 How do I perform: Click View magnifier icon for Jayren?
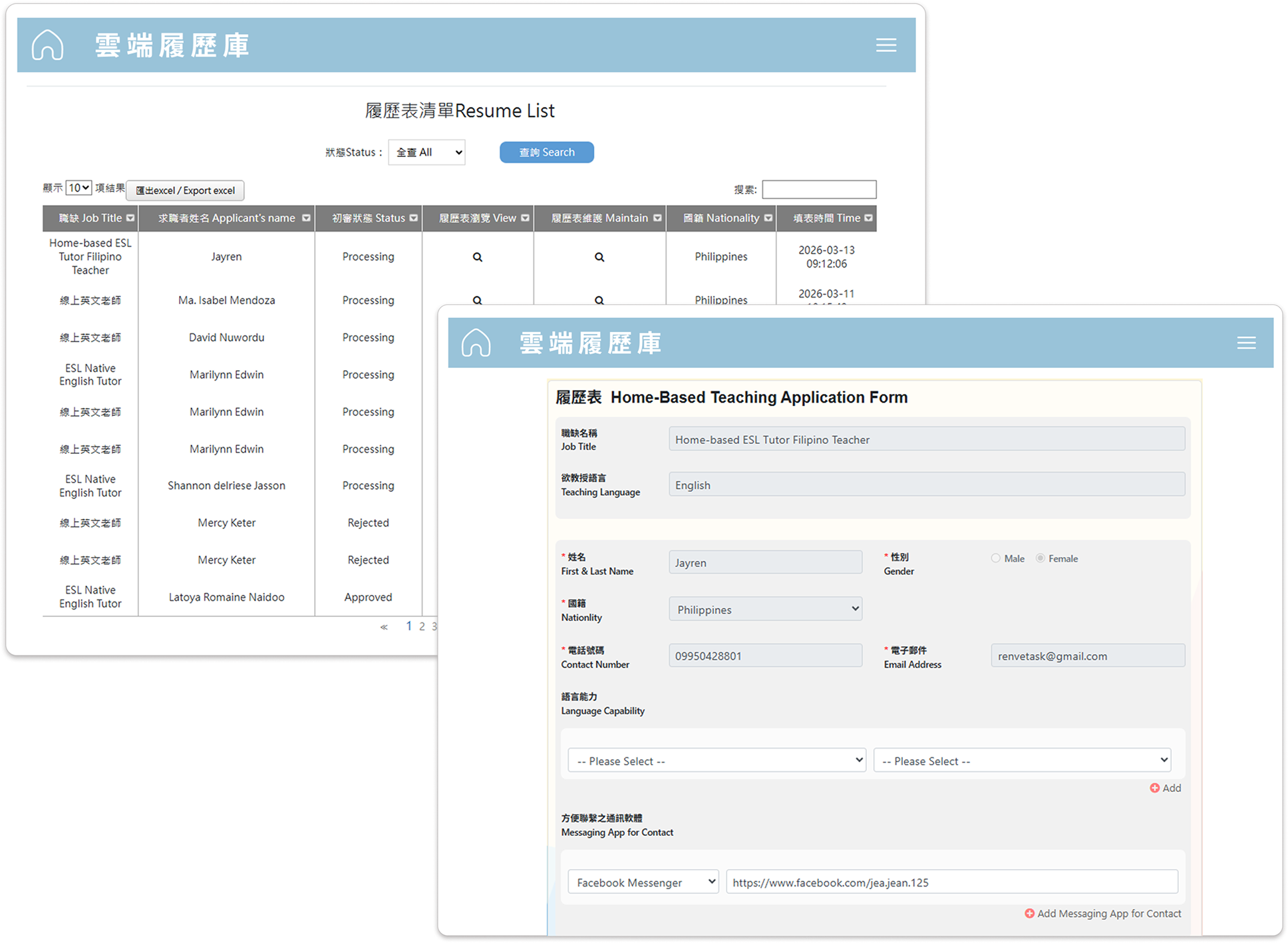[477, 257]
